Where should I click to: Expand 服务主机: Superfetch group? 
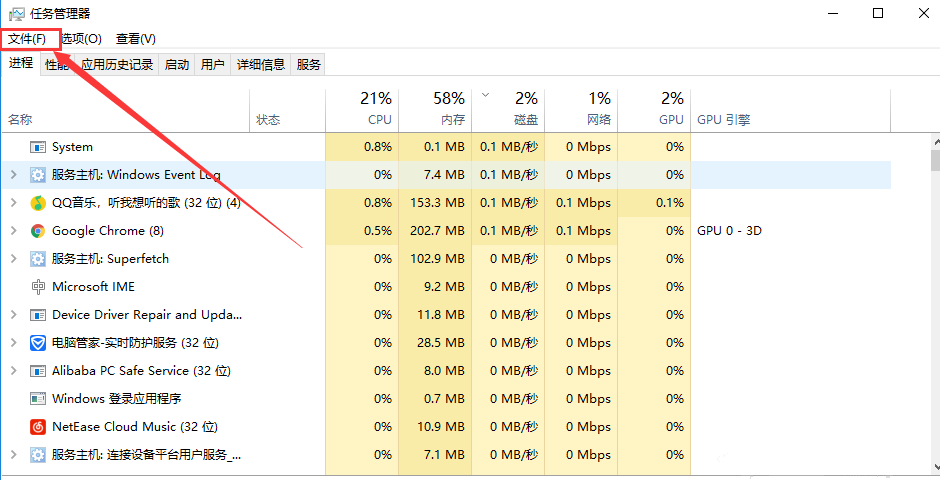pyautogui.click(x=13, y=259)
